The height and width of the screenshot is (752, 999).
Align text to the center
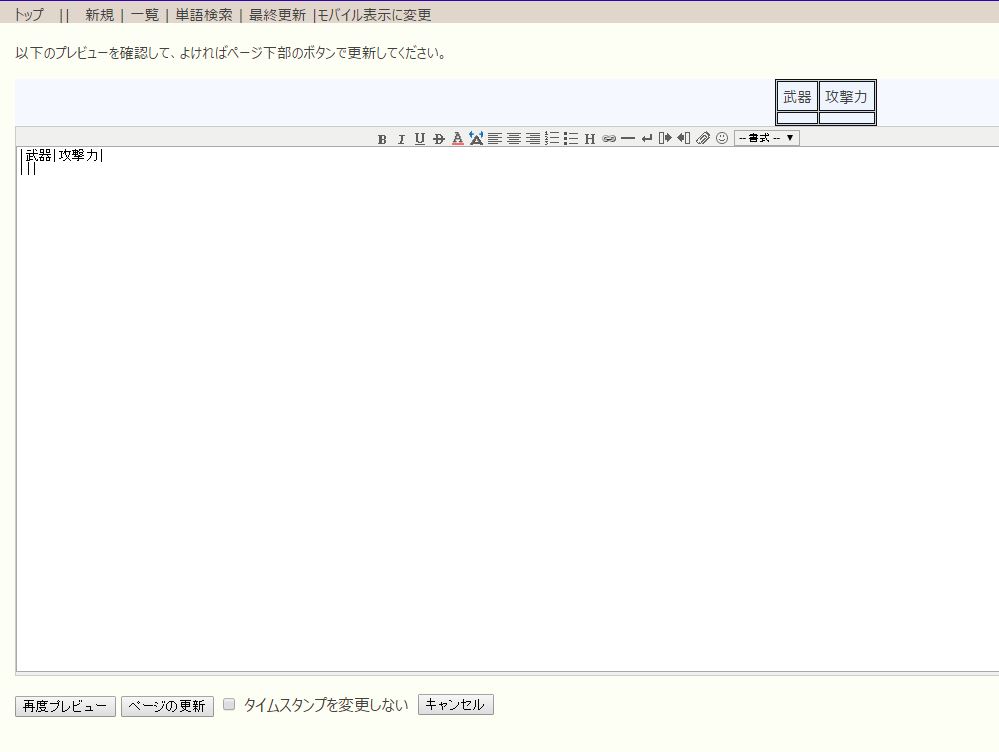[x=514, y=139]
